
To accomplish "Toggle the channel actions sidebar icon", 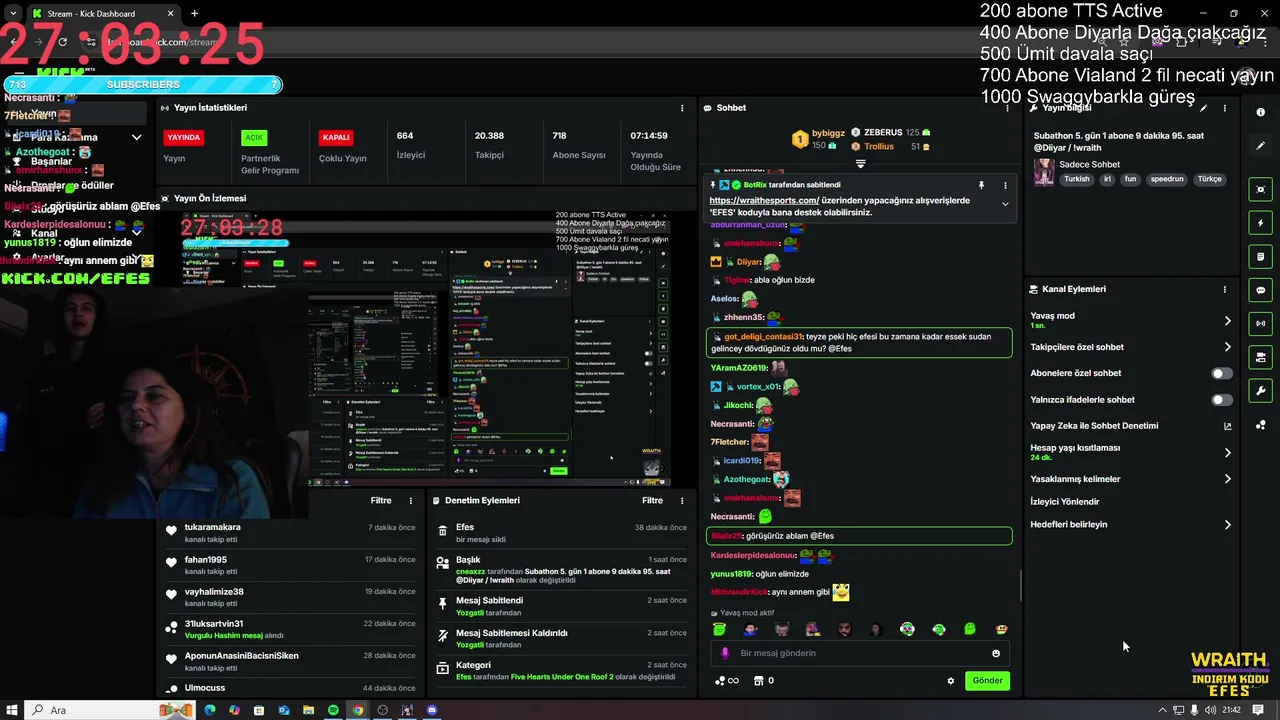I will click(x=1260, y=357).
